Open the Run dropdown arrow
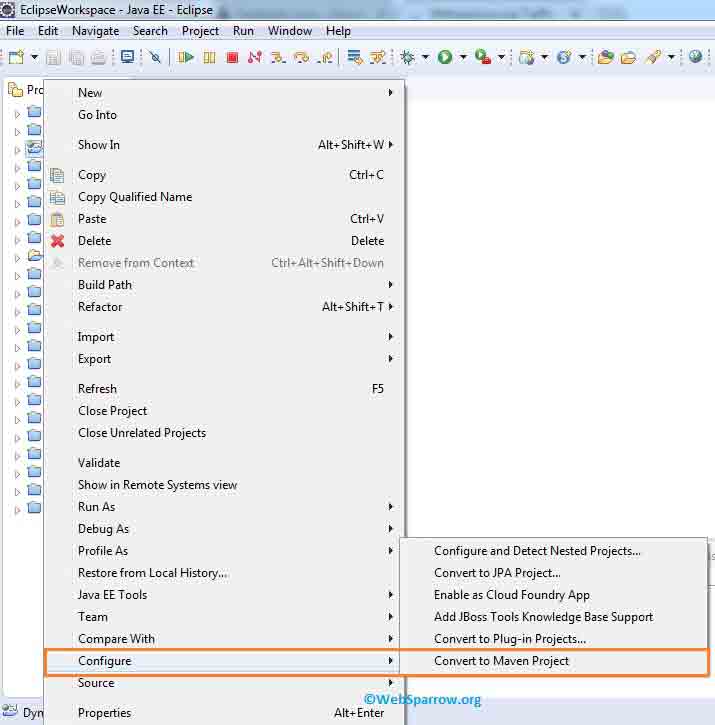Screen dimensions: 715x725 pyautogui.click(x=463, y=57)
